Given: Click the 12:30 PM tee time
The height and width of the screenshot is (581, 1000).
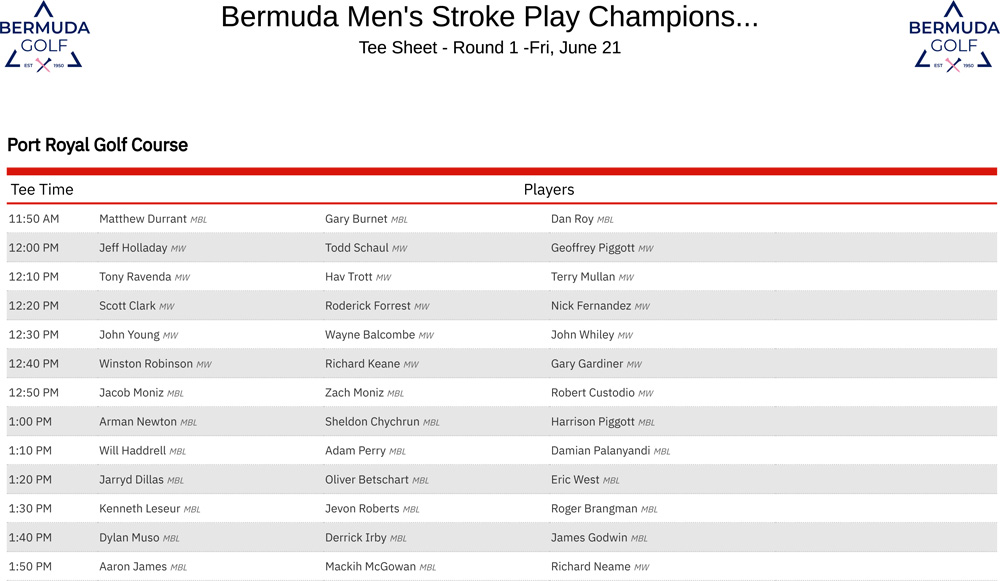Looking at the screenshot, I should click(x=34, y=335).
